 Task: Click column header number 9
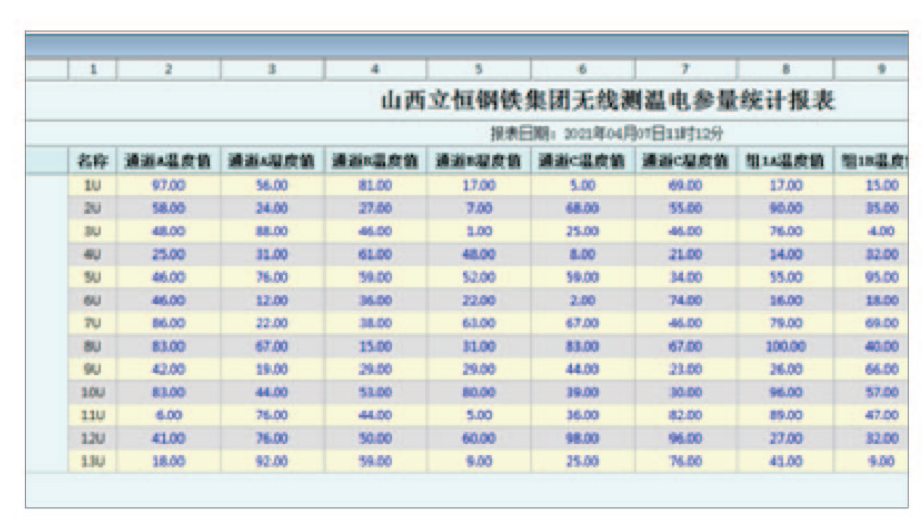click(x=880, y=70)
